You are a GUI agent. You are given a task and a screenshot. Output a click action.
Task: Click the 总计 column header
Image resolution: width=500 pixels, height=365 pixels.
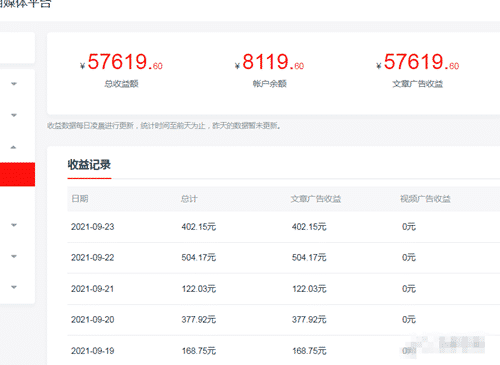pos(189,199)
